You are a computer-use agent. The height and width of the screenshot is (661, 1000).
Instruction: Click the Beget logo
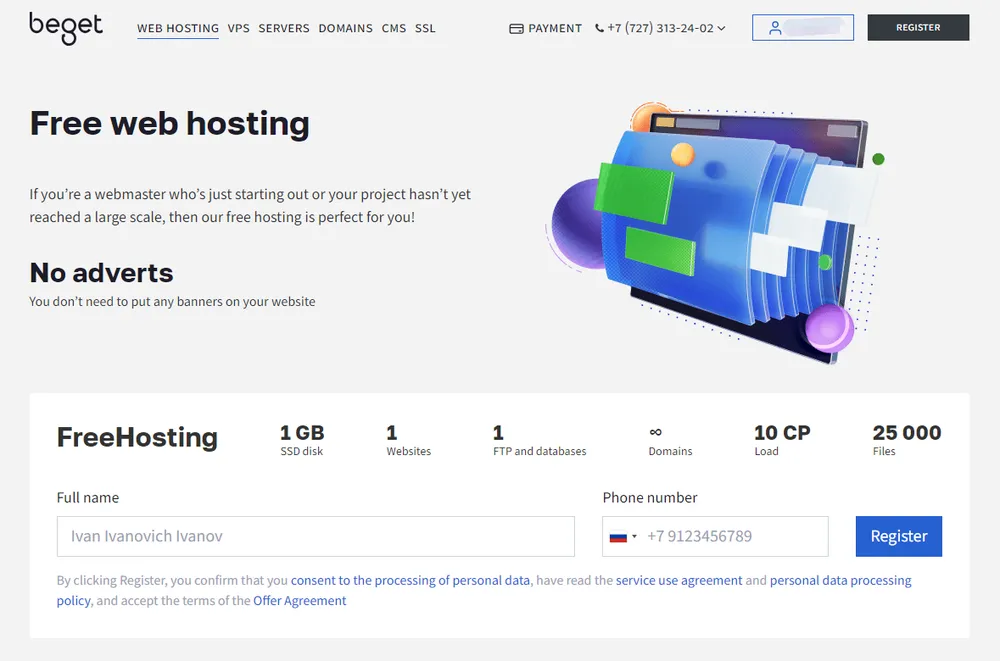(x=66, y=27)
